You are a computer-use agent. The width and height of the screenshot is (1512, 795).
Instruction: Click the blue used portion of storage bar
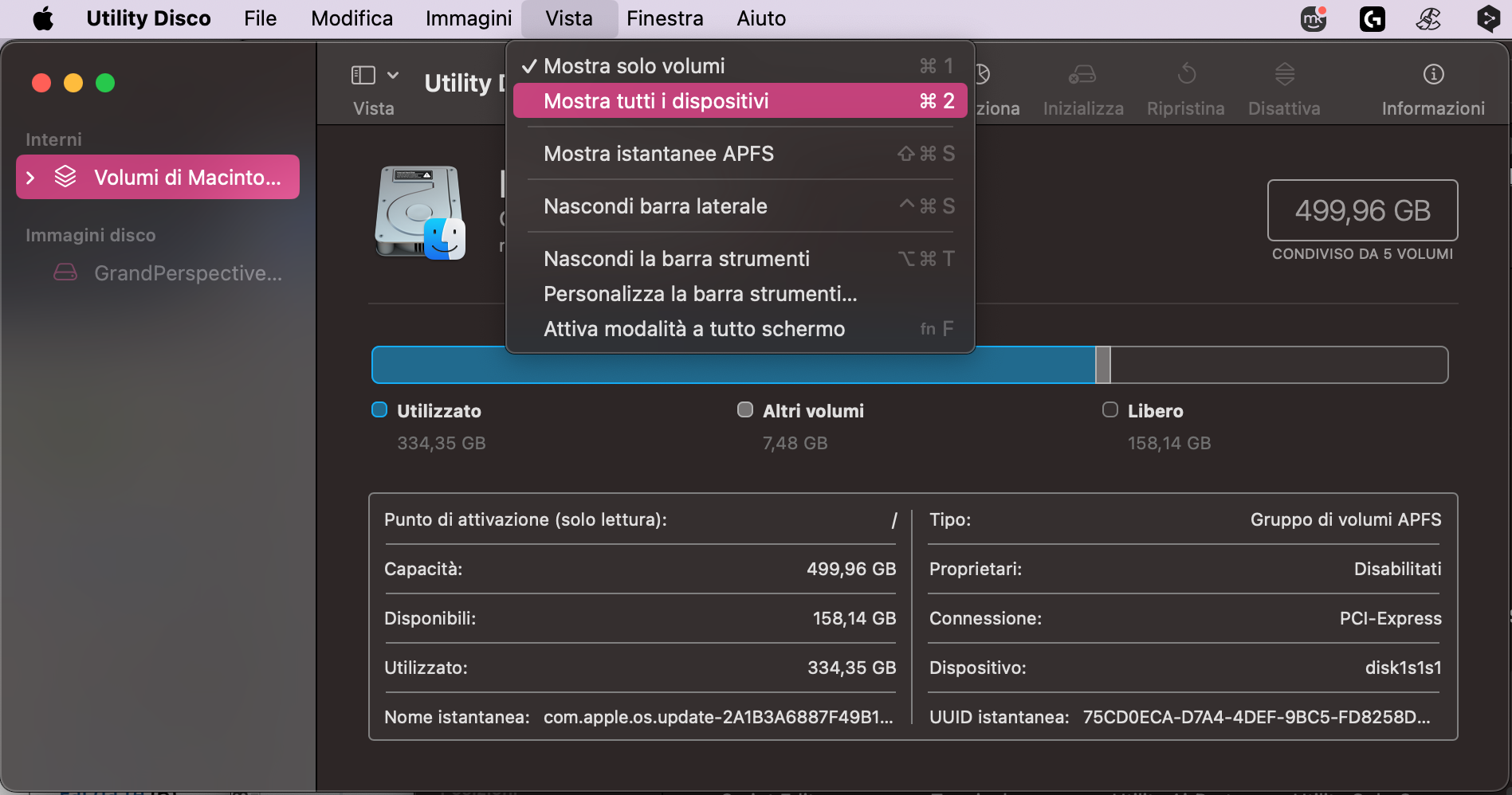coord(733,365)
